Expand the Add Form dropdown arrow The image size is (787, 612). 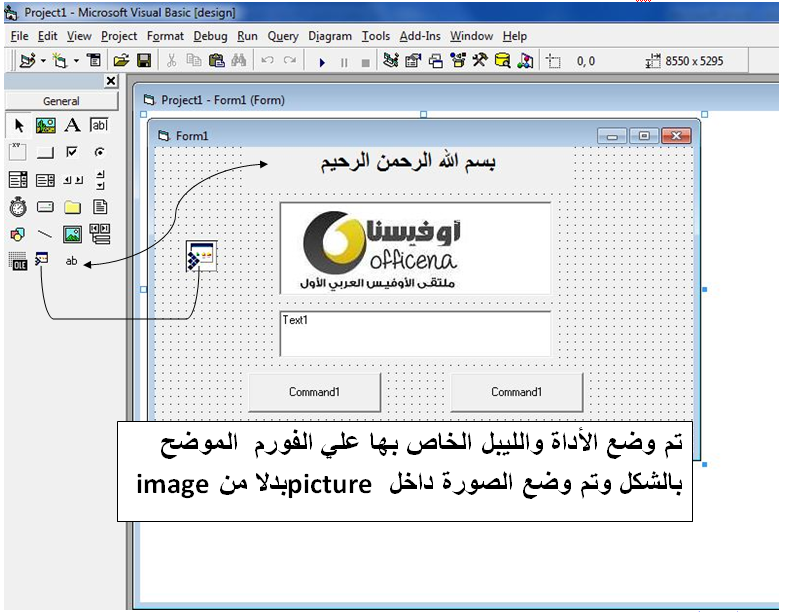tap(76, 61)
